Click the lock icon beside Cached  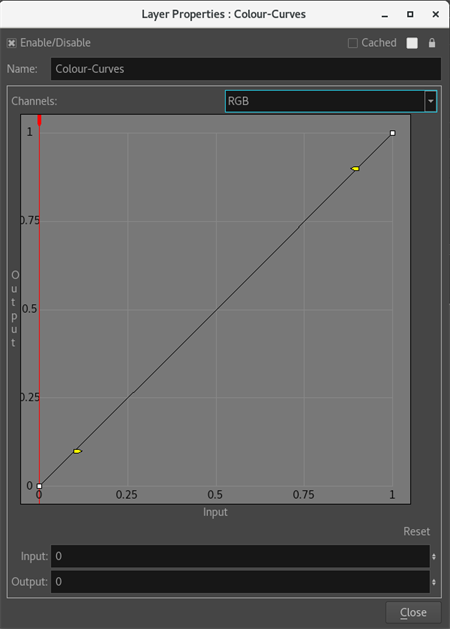point(432,43)
